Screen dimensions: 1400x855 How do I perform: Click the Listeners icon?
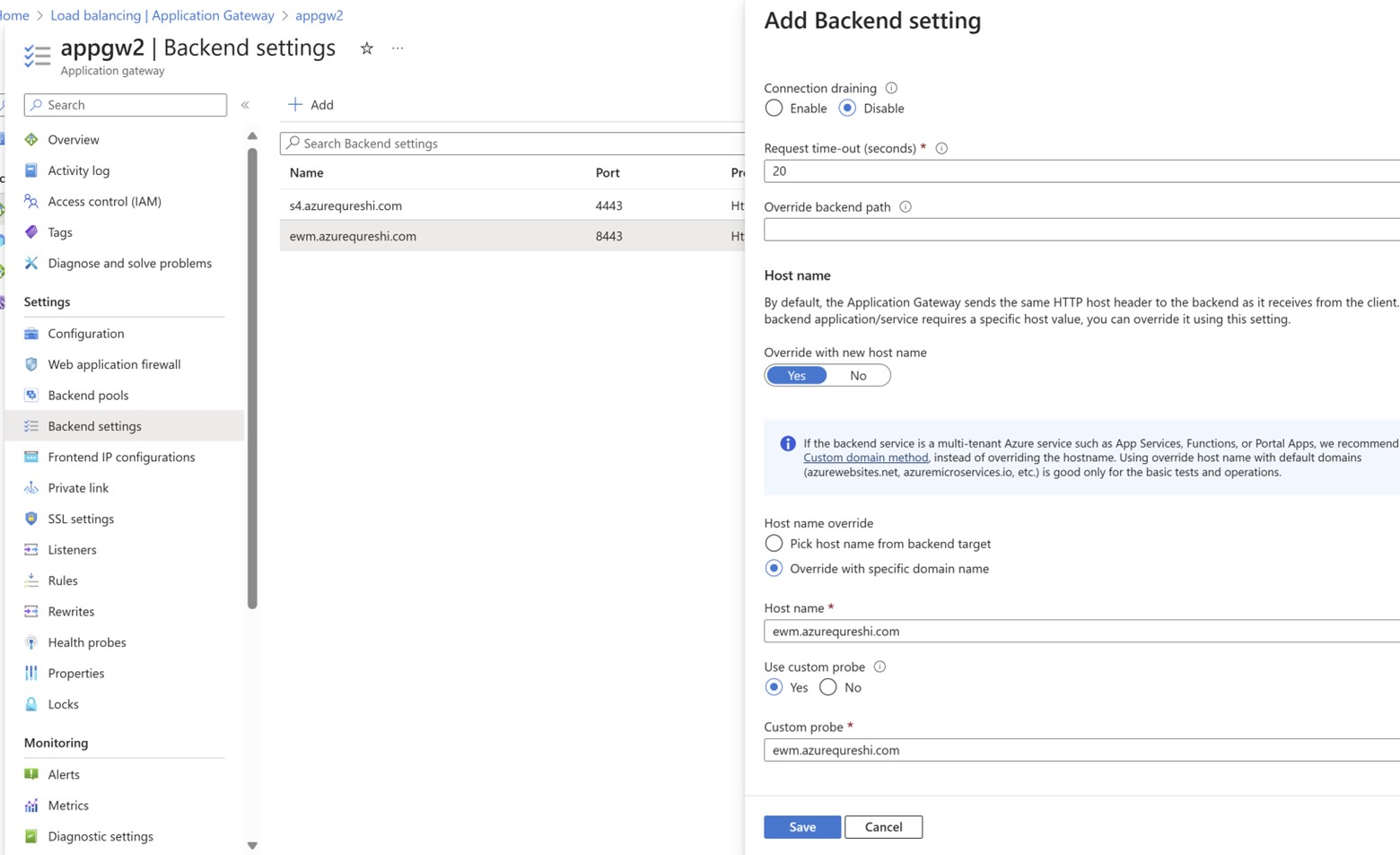(31, 550)
